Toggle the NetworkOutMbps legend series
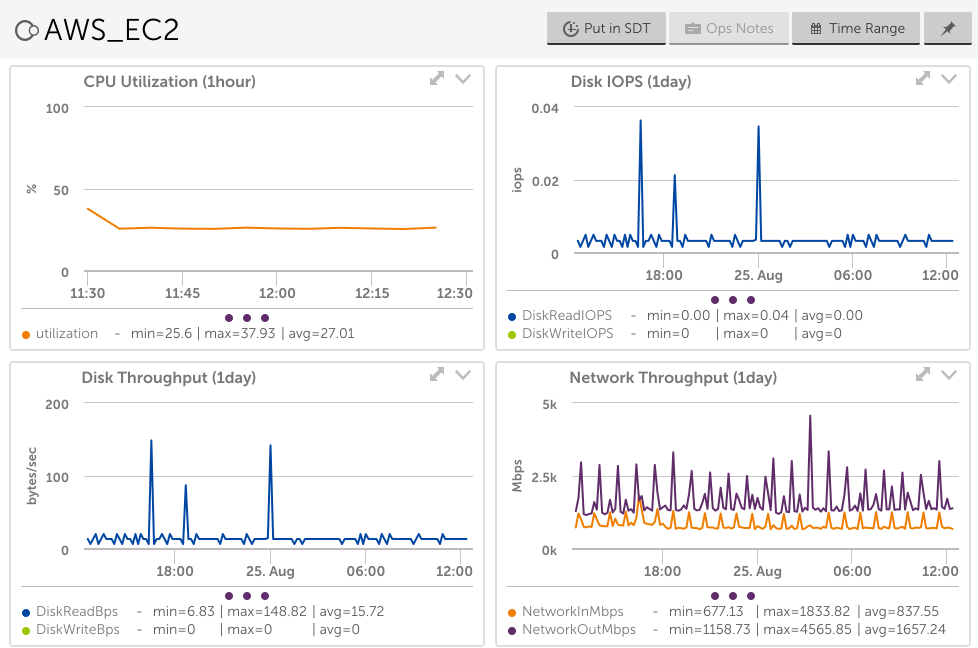 (x=579, y=629)
